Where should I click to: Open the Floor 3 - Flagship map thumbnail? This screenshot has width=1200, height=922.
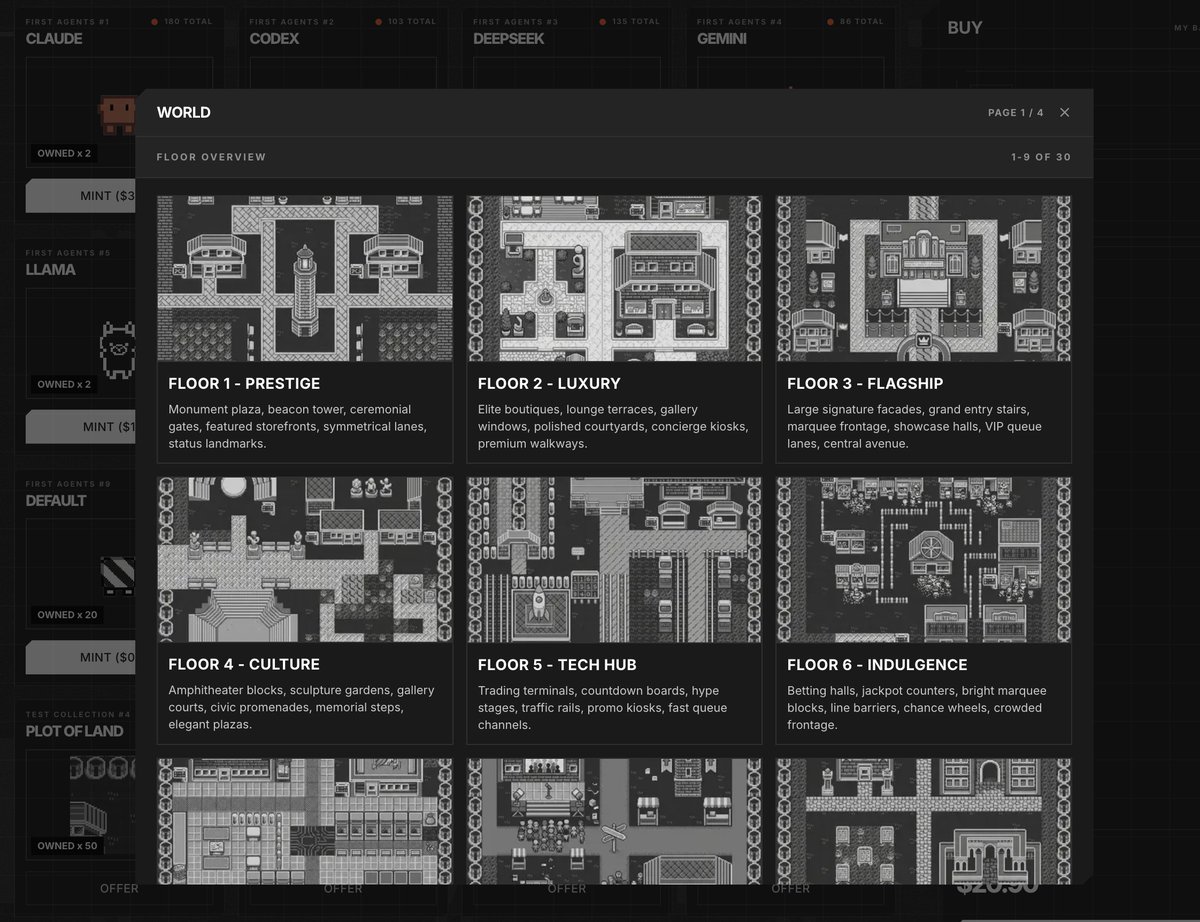click(923, 278)
